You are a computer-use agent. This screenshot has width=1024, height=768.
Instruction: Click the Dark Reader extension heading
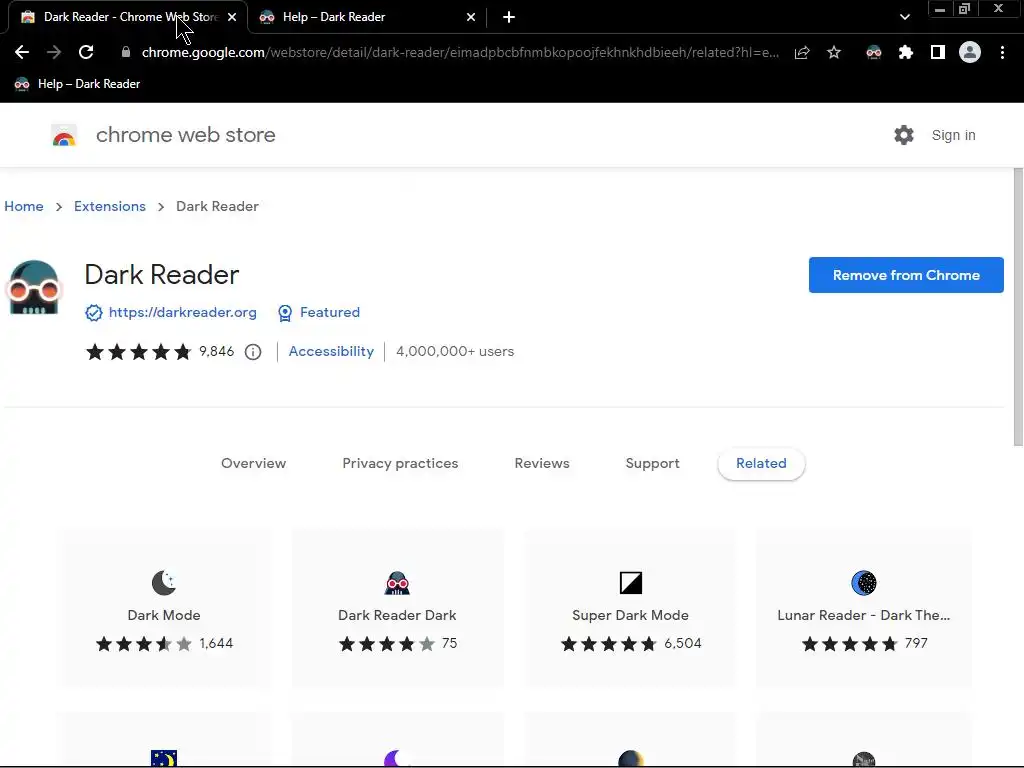point(161,275)
